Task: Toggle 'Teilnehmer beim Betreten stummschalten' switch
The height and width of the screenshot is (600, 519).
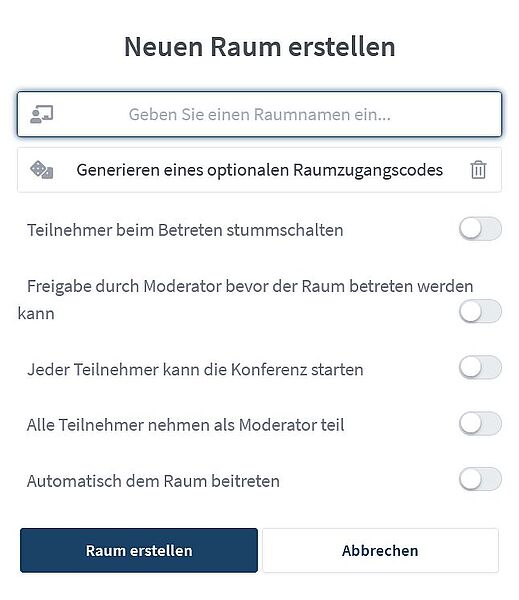Action: (480, 229)
